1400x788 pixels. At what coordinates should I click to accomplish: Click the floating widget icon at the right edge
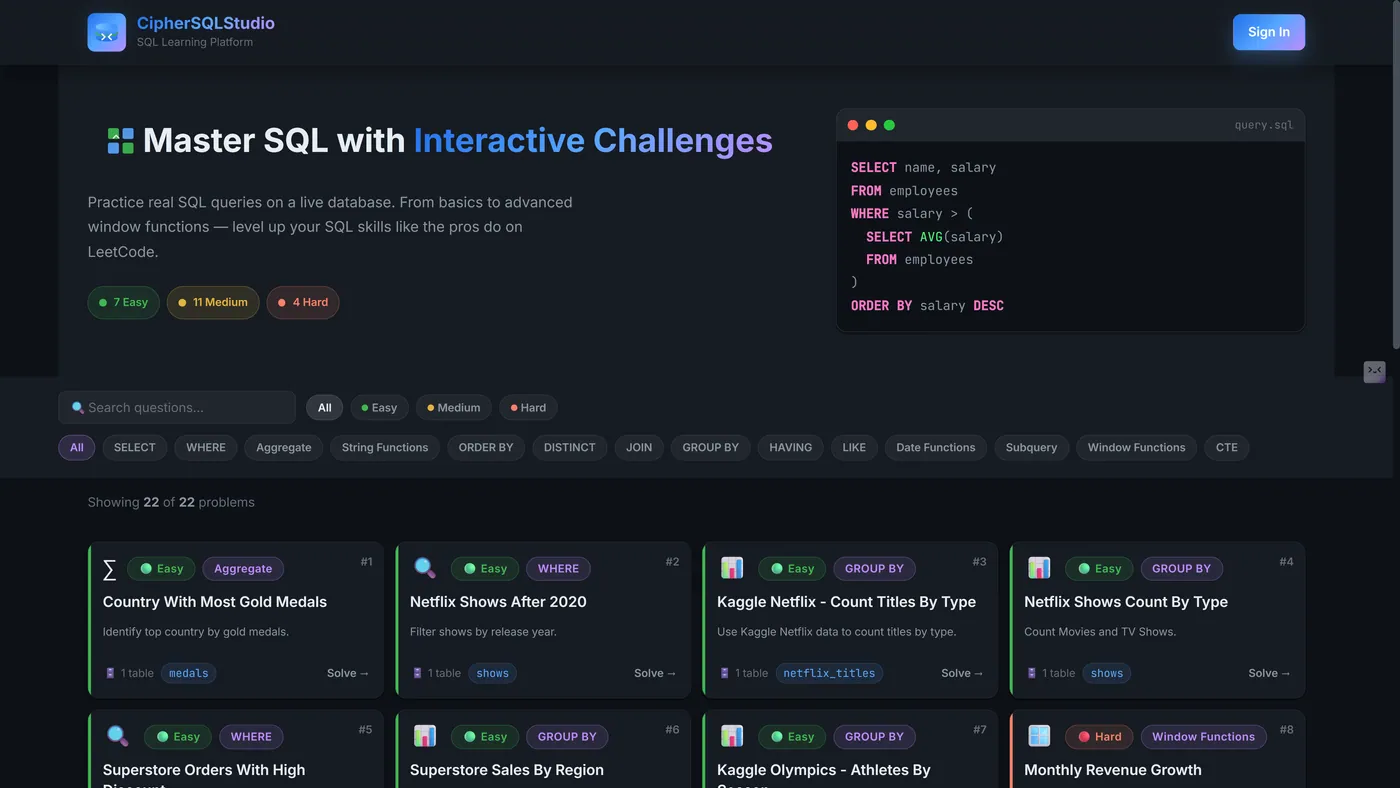(x=1375, y=372)
